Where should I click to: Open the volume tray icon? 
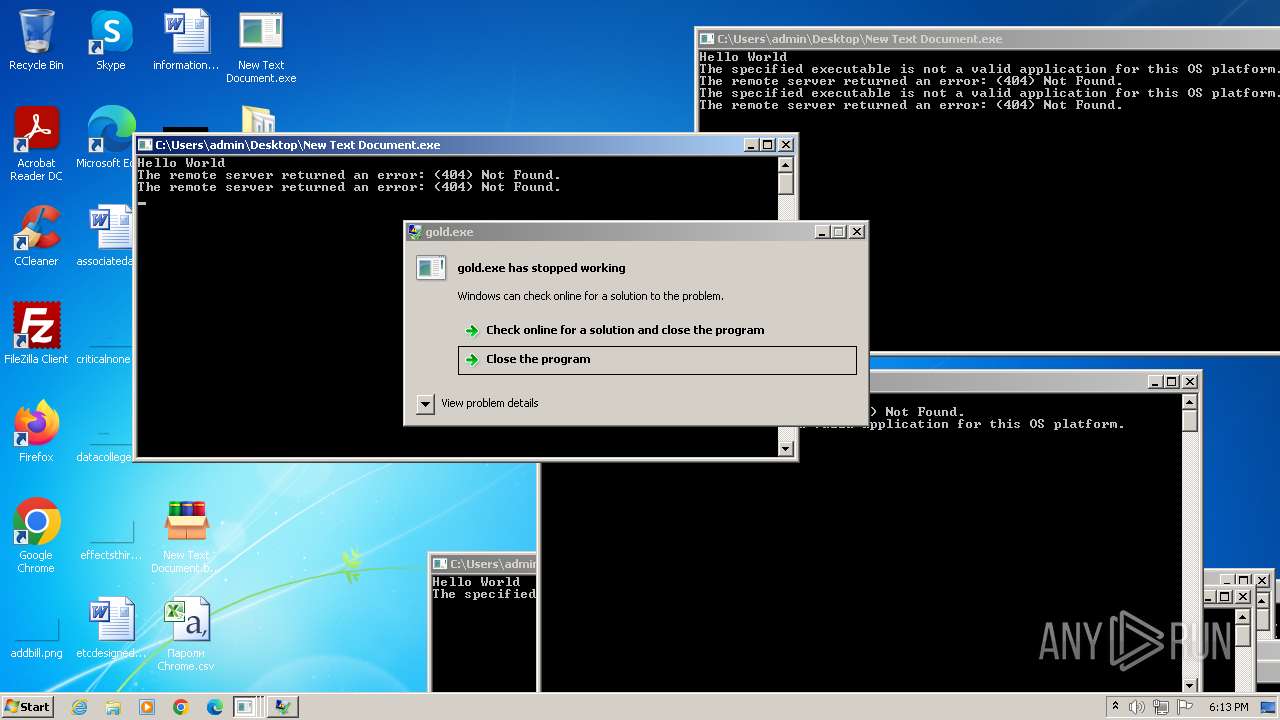pos(1137,707)
